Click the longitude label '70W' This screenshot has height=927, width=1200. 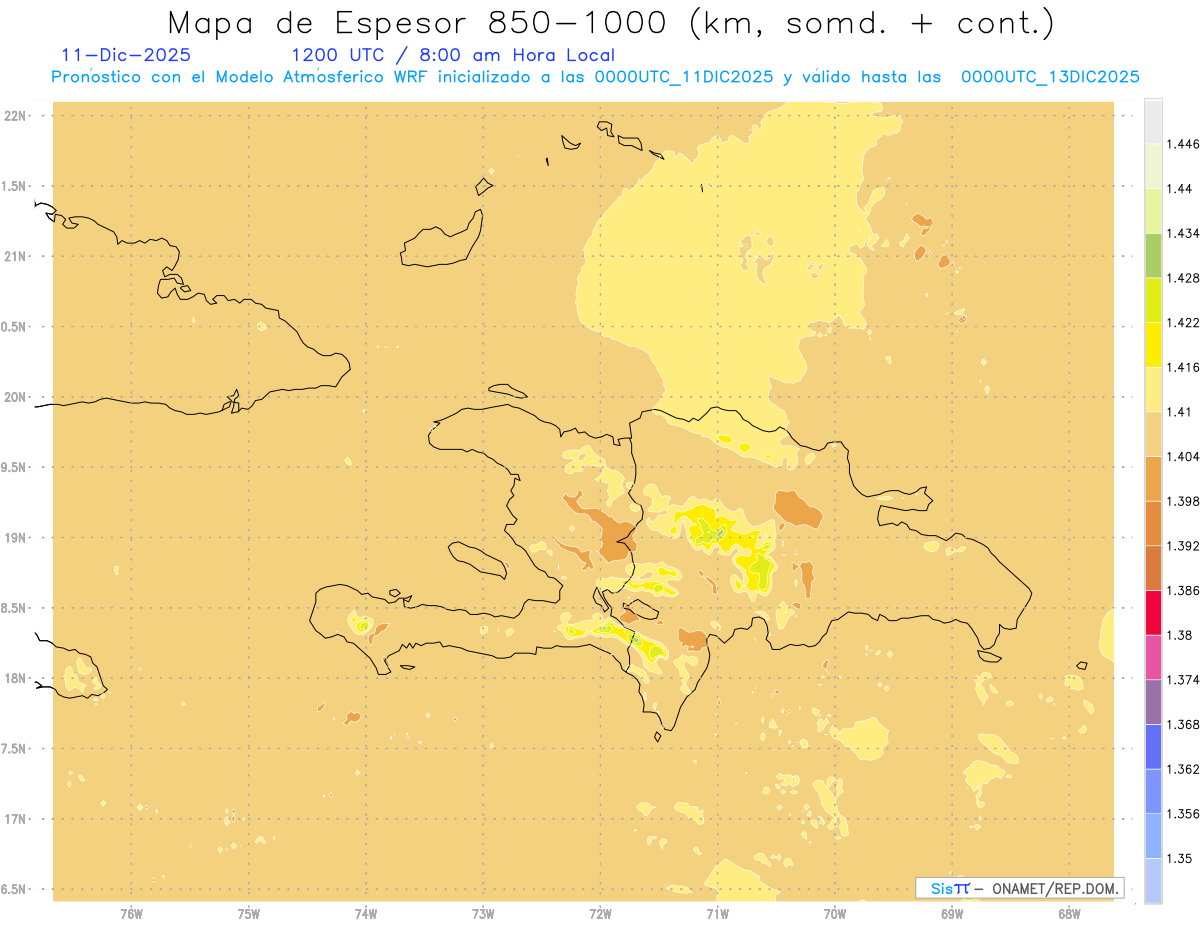835,913
